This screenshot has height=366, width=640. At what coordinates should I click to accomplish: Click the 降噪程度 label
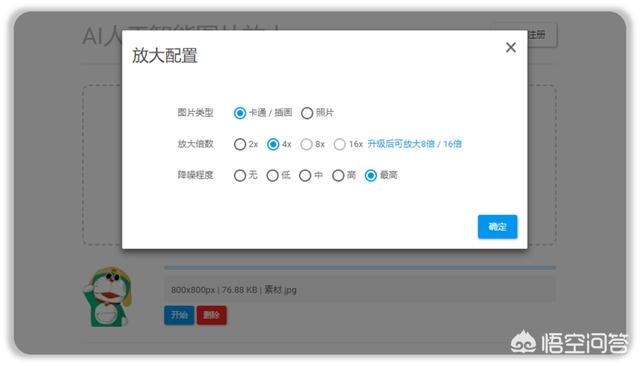tap(196, 175)
